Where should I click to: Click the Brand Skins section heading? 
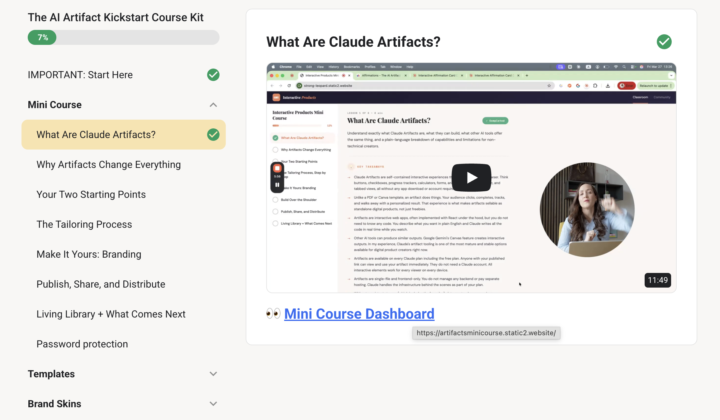click(54, 404)
